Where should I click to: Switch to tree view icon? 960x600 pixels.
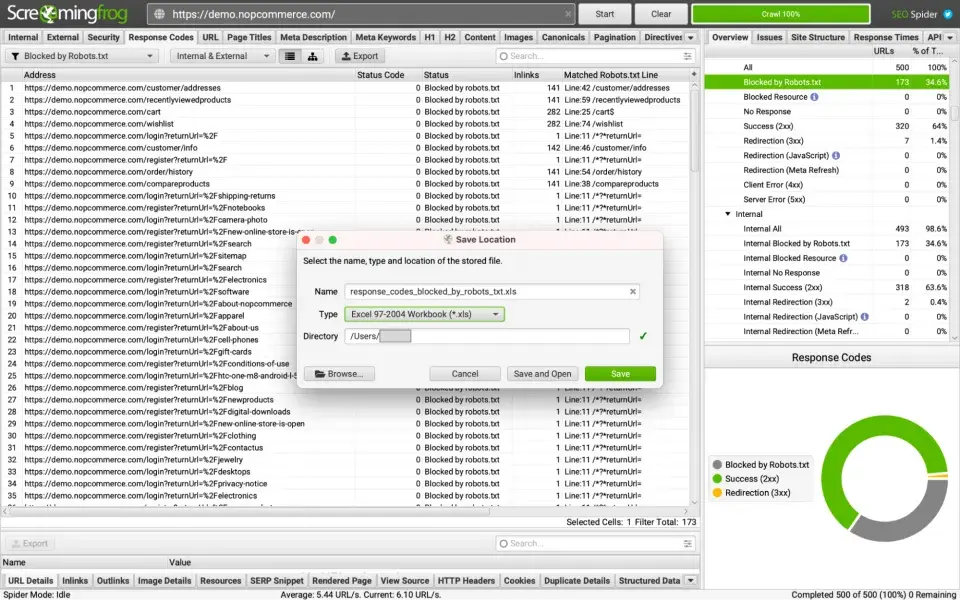click(x=312, y=56)
